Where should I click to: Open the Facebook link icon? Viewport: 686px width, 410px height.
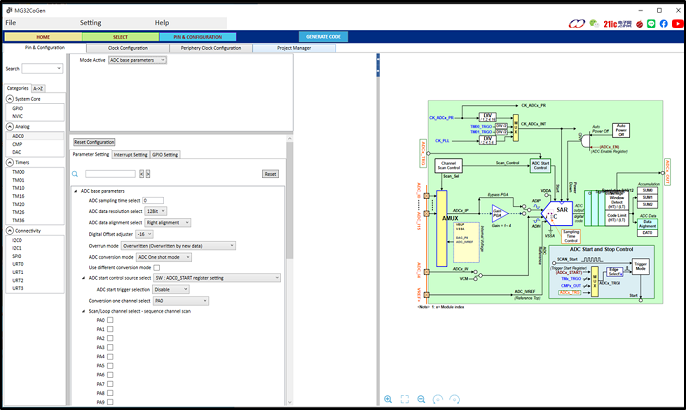663,23
